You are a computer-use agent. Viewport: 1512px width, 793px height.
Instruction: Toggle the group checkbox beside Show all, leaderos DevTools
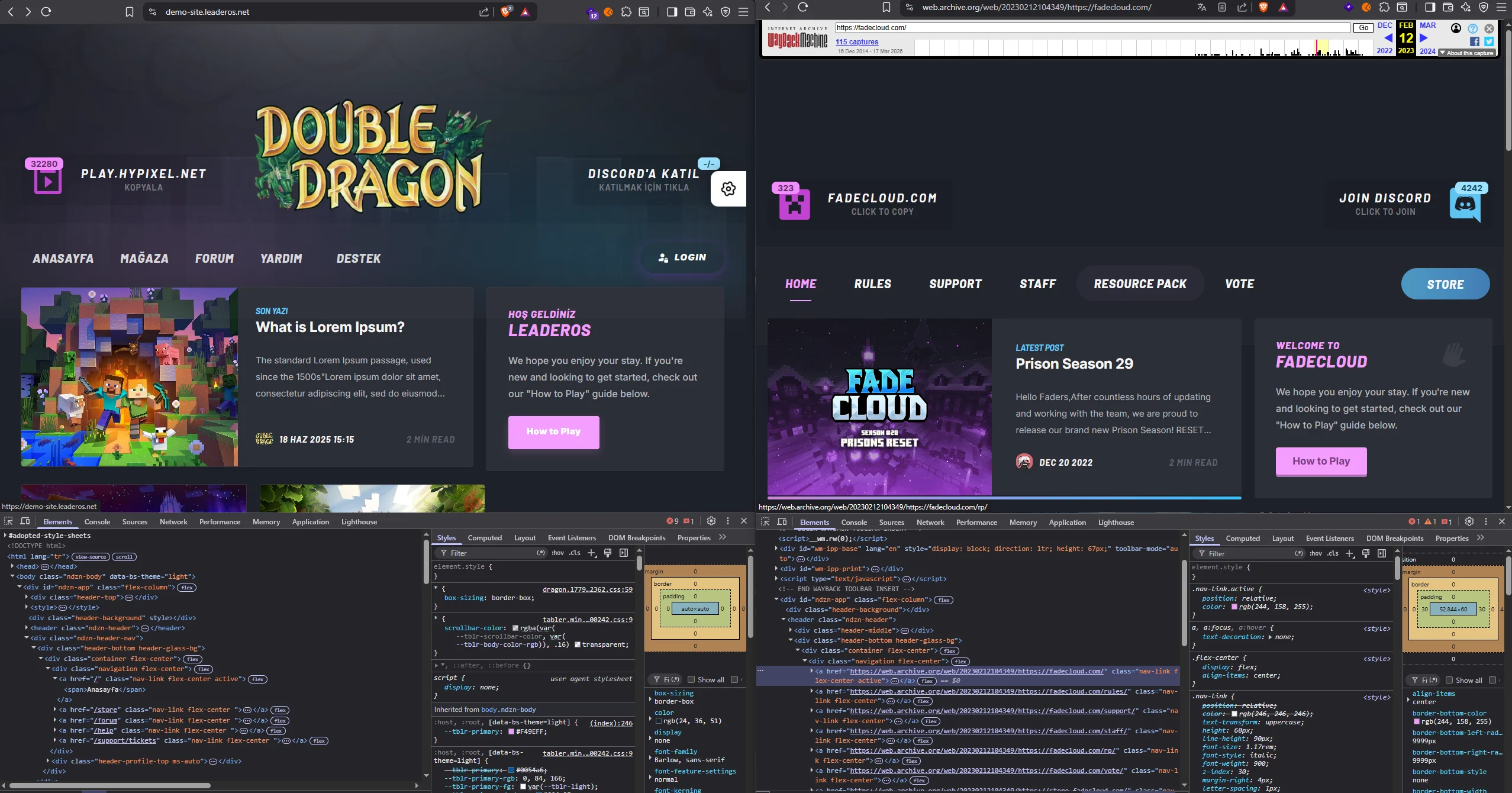point(734,679)
